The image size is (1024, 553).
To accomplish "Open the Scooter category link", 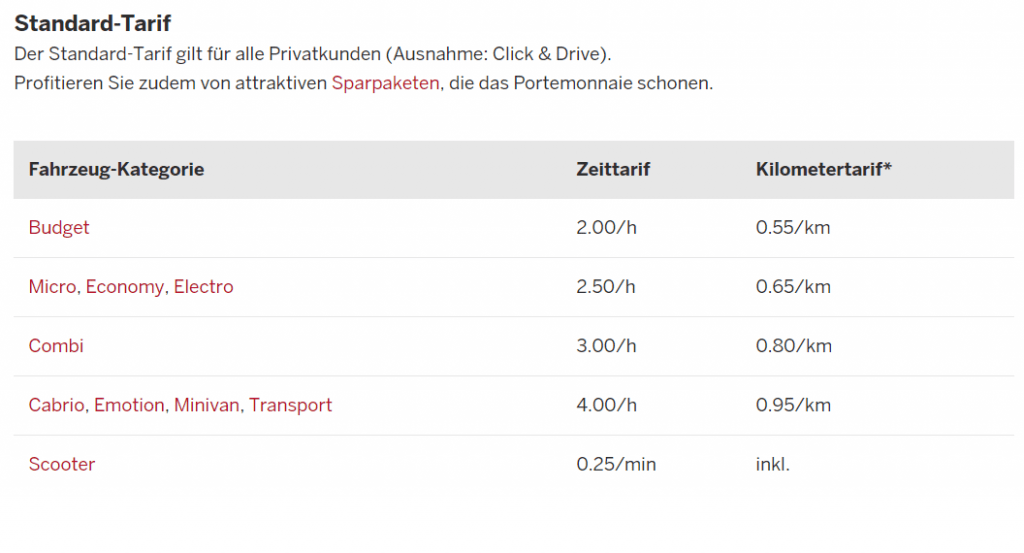I will [x=62, y=464].
